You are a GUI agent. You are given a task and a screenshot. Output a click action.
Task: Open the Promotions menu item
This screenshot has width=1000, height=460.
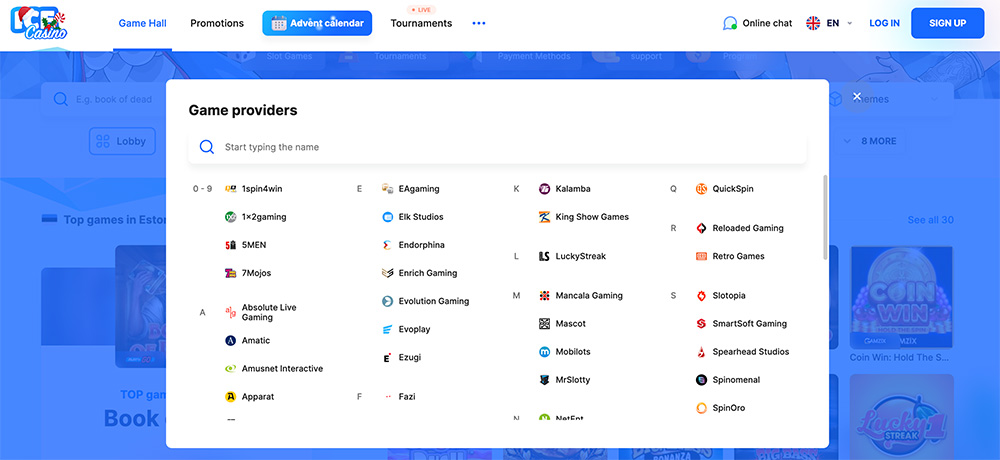point(217,24)
